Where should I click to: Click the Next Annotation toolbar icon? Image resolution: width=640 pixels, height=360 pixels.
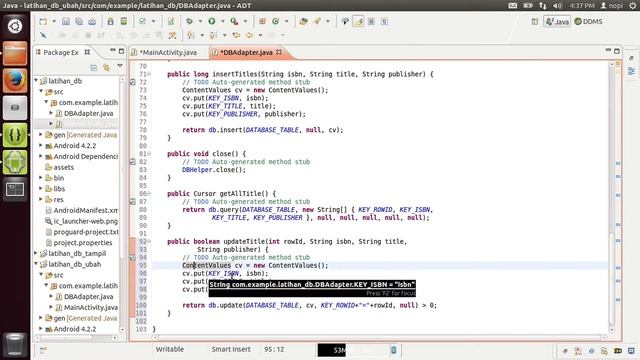[191, 35]
